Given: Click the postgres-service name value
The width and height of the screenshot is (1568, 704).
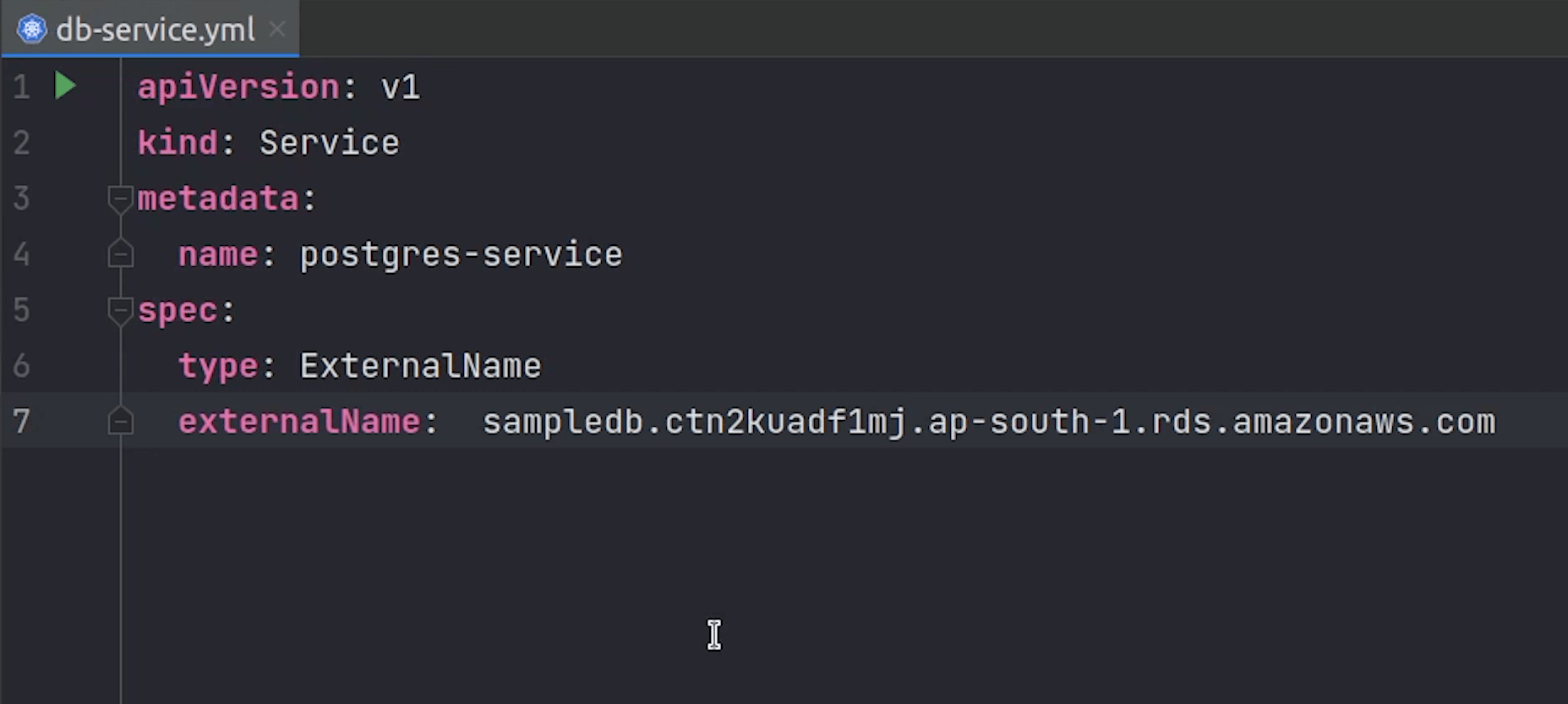Looking at the screenshot, I should click(461, 254).
